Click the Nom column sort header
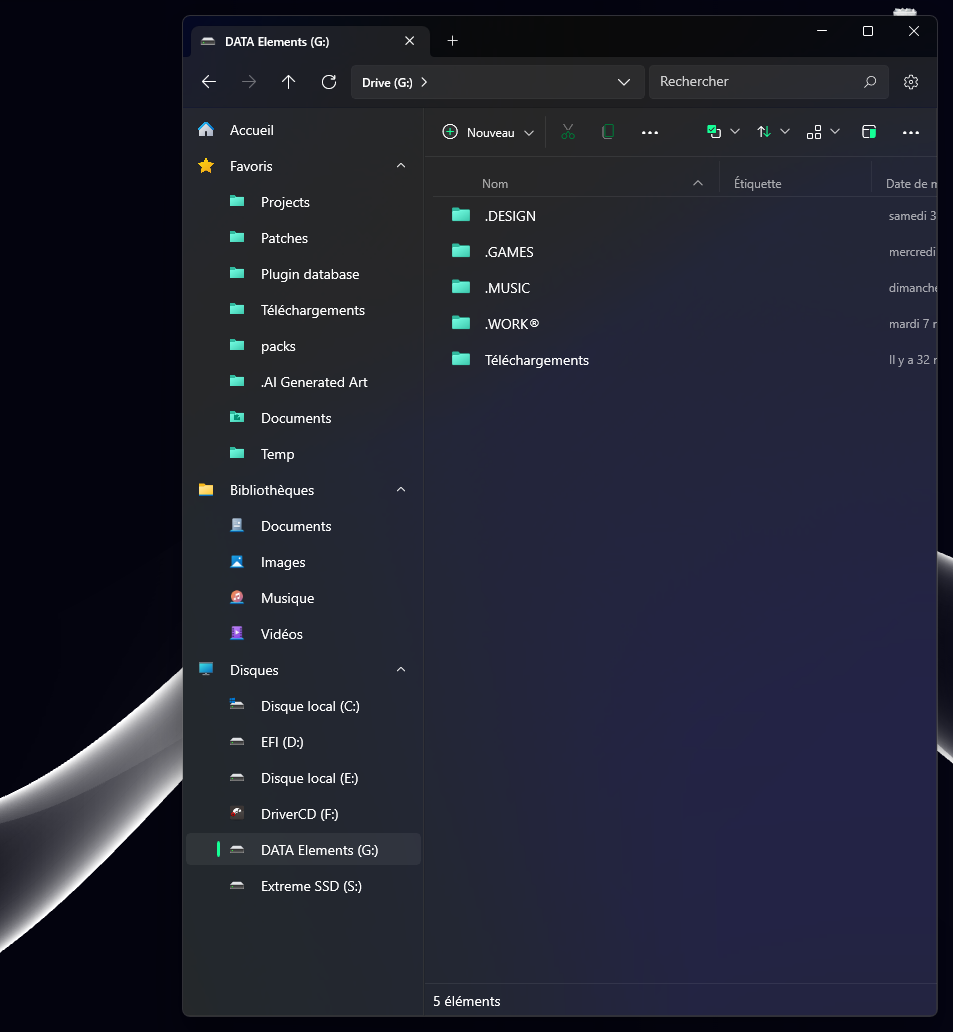This screenshot has height=1032, width=953. 495,183
